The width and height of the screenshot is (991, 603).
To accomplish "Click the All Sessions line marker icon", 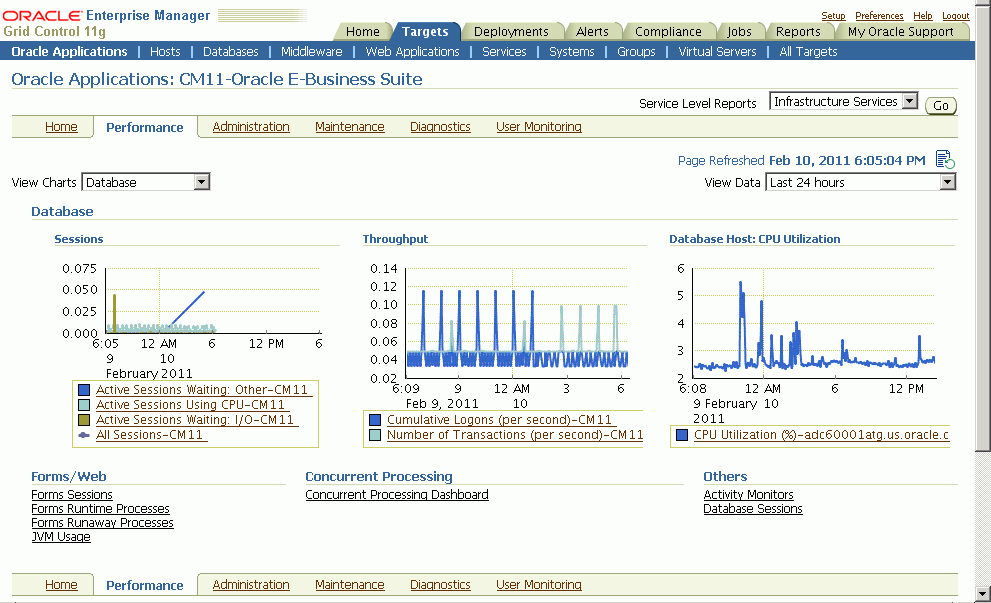I will tap(84, 436).
